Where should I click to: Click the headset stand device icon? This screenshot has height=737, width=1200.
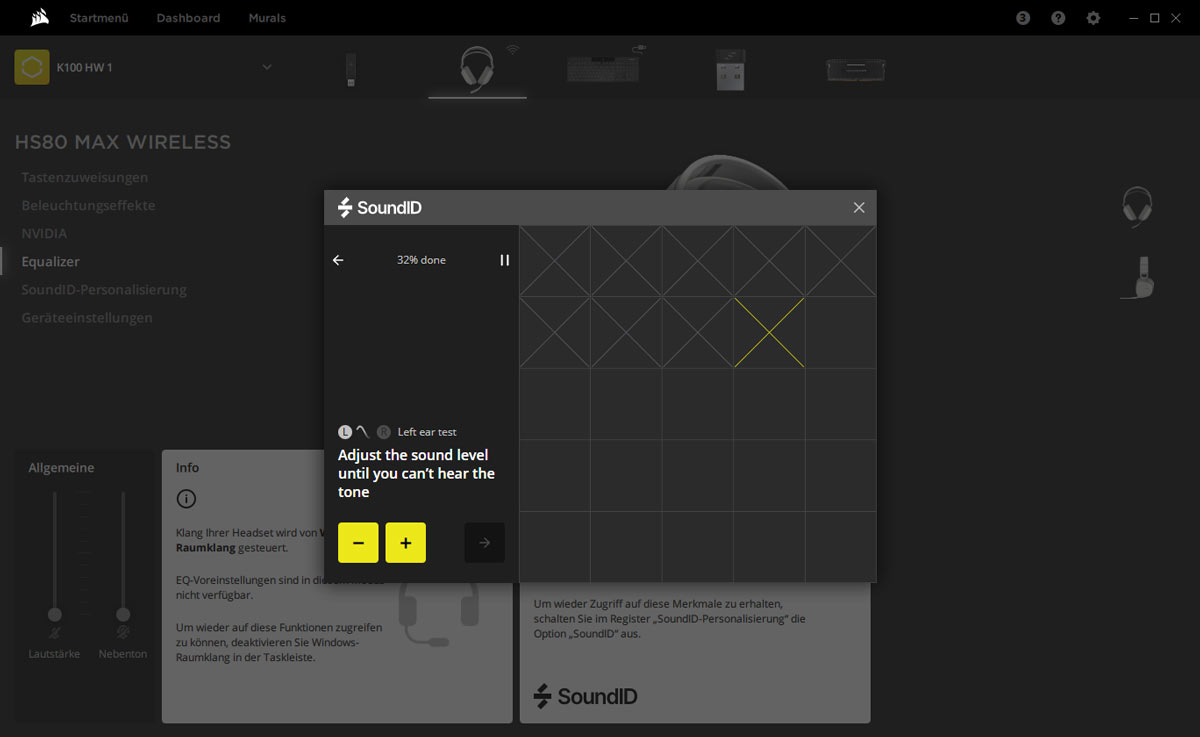[x=730, y=70]
